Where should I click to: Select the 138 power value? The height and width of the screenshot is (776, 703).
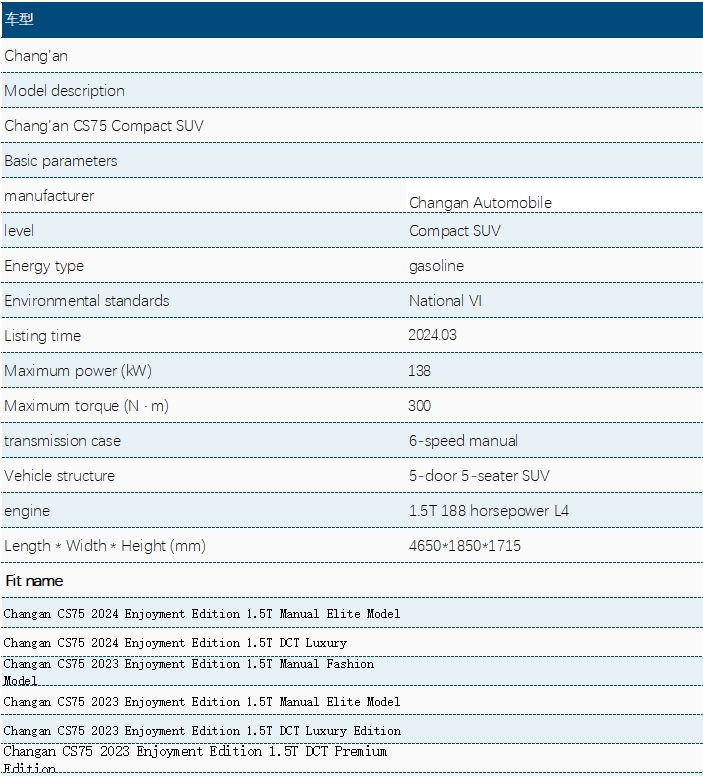click(419, 371)
